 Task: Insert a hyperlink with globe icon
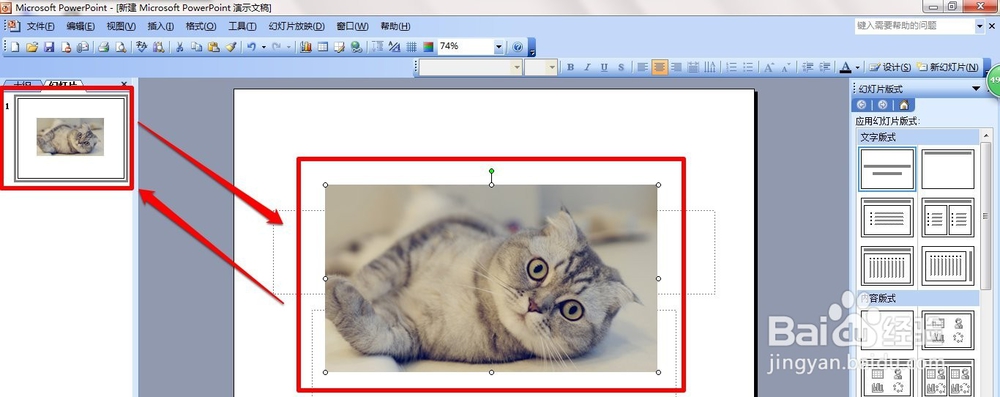[x=356, y=47]
